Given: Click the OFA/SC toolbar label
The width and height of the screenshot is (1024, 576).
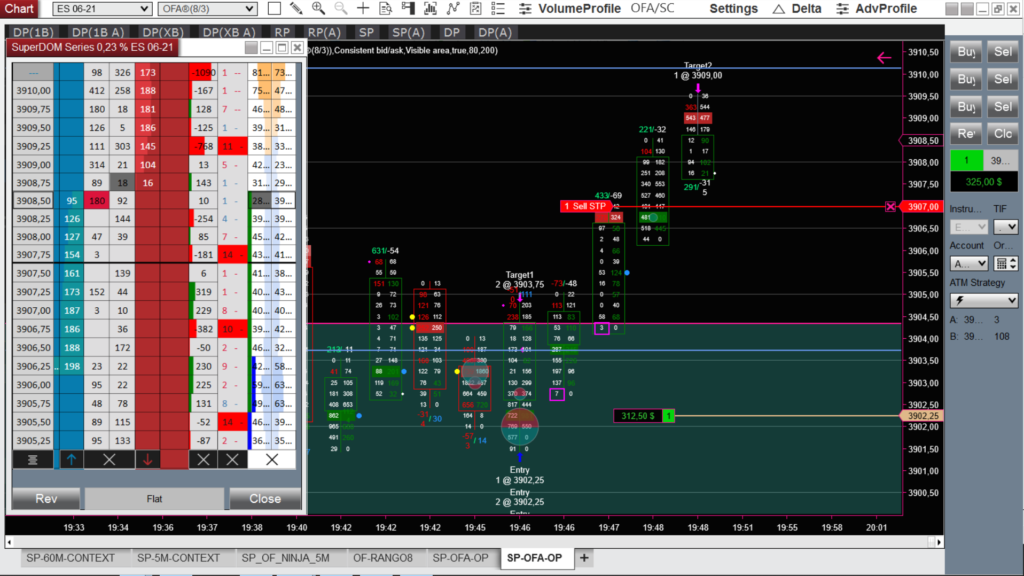Looking at the screenshot, I should pyautogui.click(x=652, y=8).
